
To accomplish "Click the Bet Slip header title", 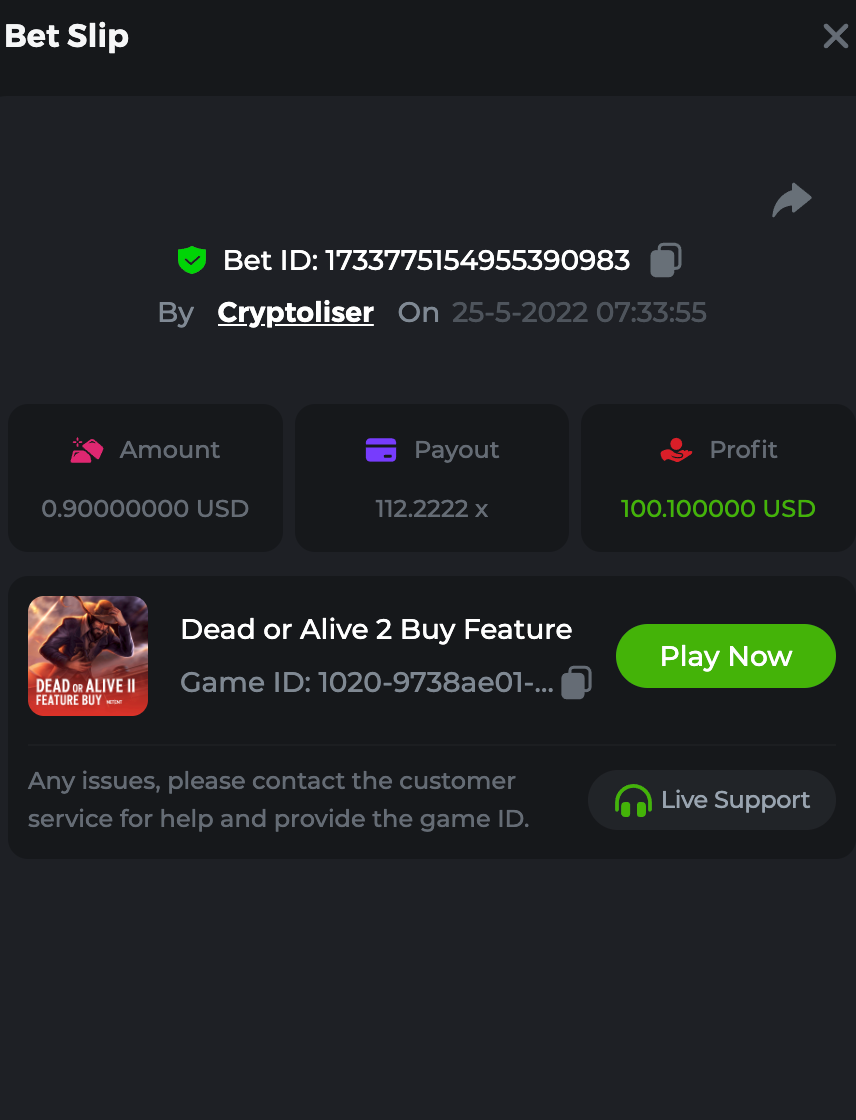I will coord(67,37).
